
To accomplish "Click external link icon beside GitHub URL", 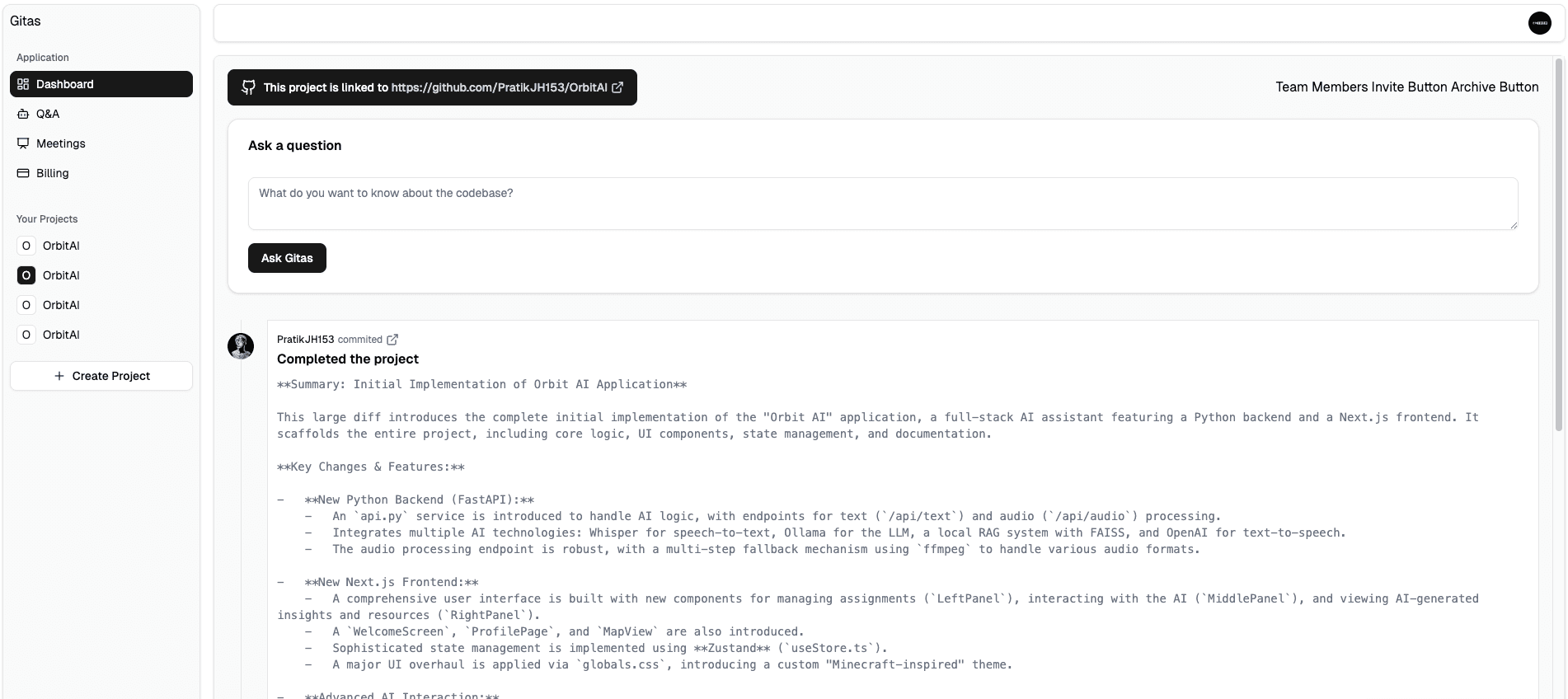I will click(x=617, y=87).
